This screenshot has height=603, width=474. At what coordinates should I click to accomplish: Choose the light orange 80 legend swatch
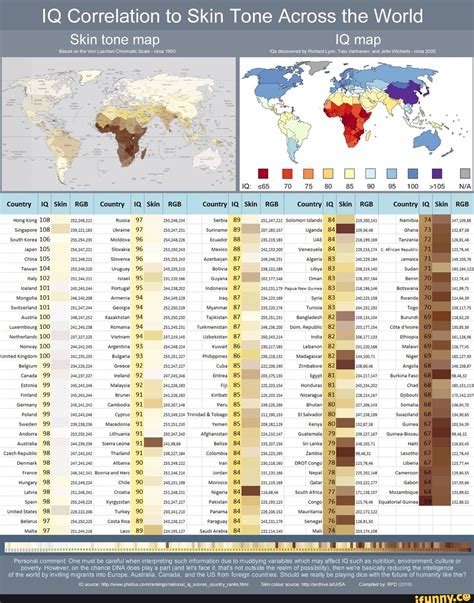click(328, 174)
